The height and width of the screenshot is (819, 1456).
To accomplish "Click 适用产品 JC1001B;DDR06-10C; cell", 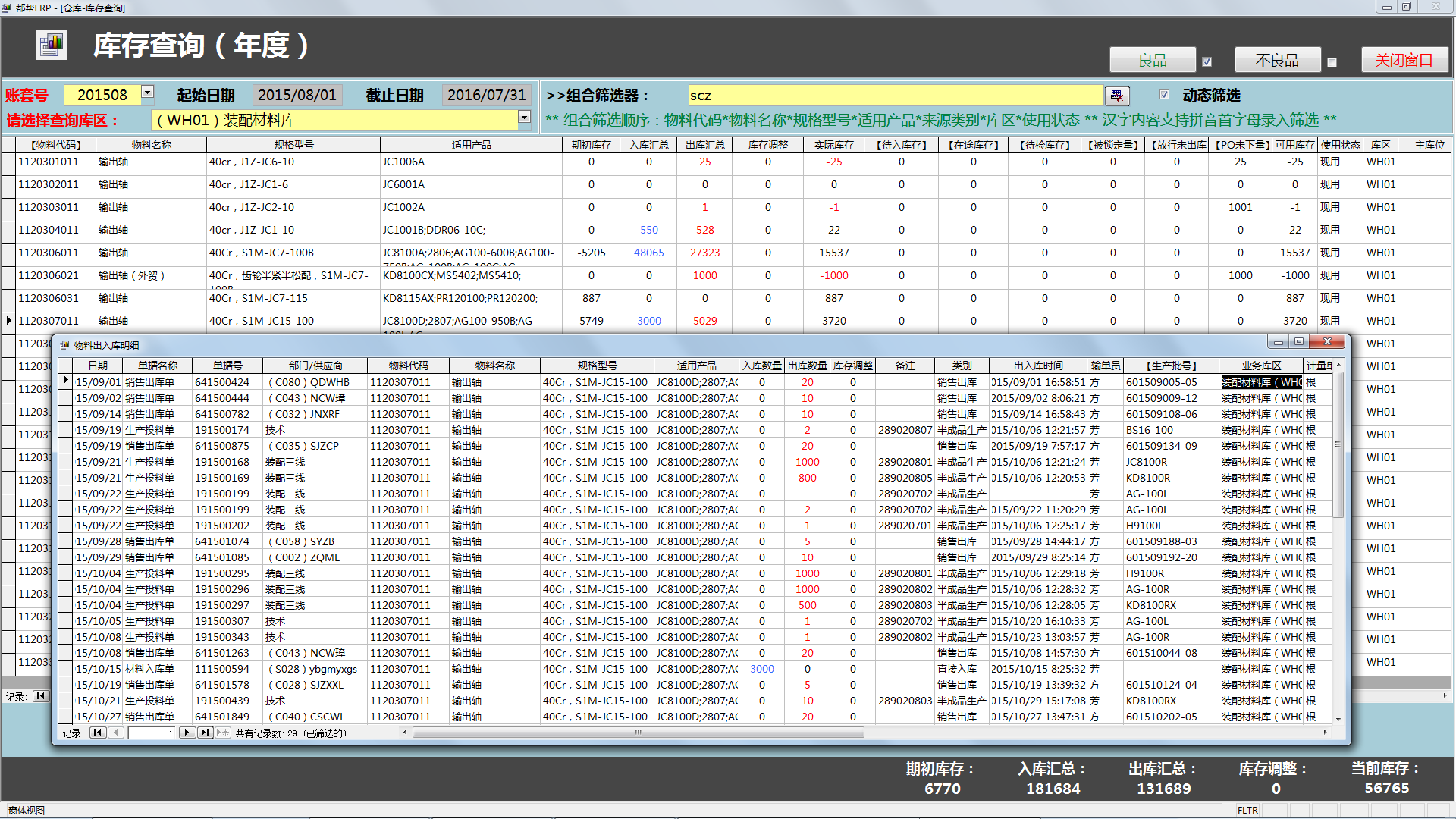I will click(x=434, y=230).
